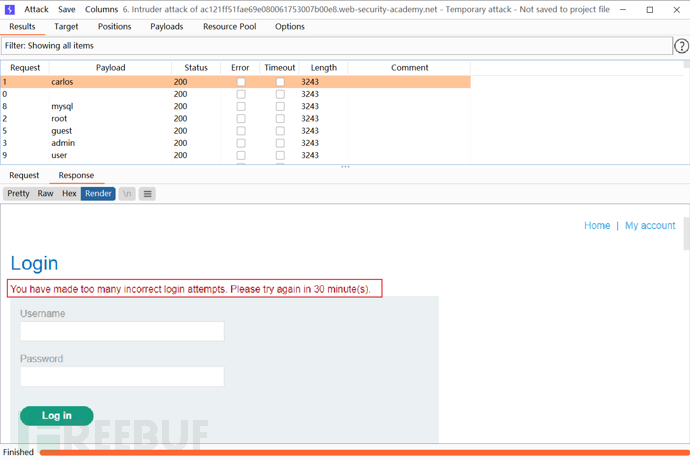Switch to the Positions tab

(x=114, y=26)
